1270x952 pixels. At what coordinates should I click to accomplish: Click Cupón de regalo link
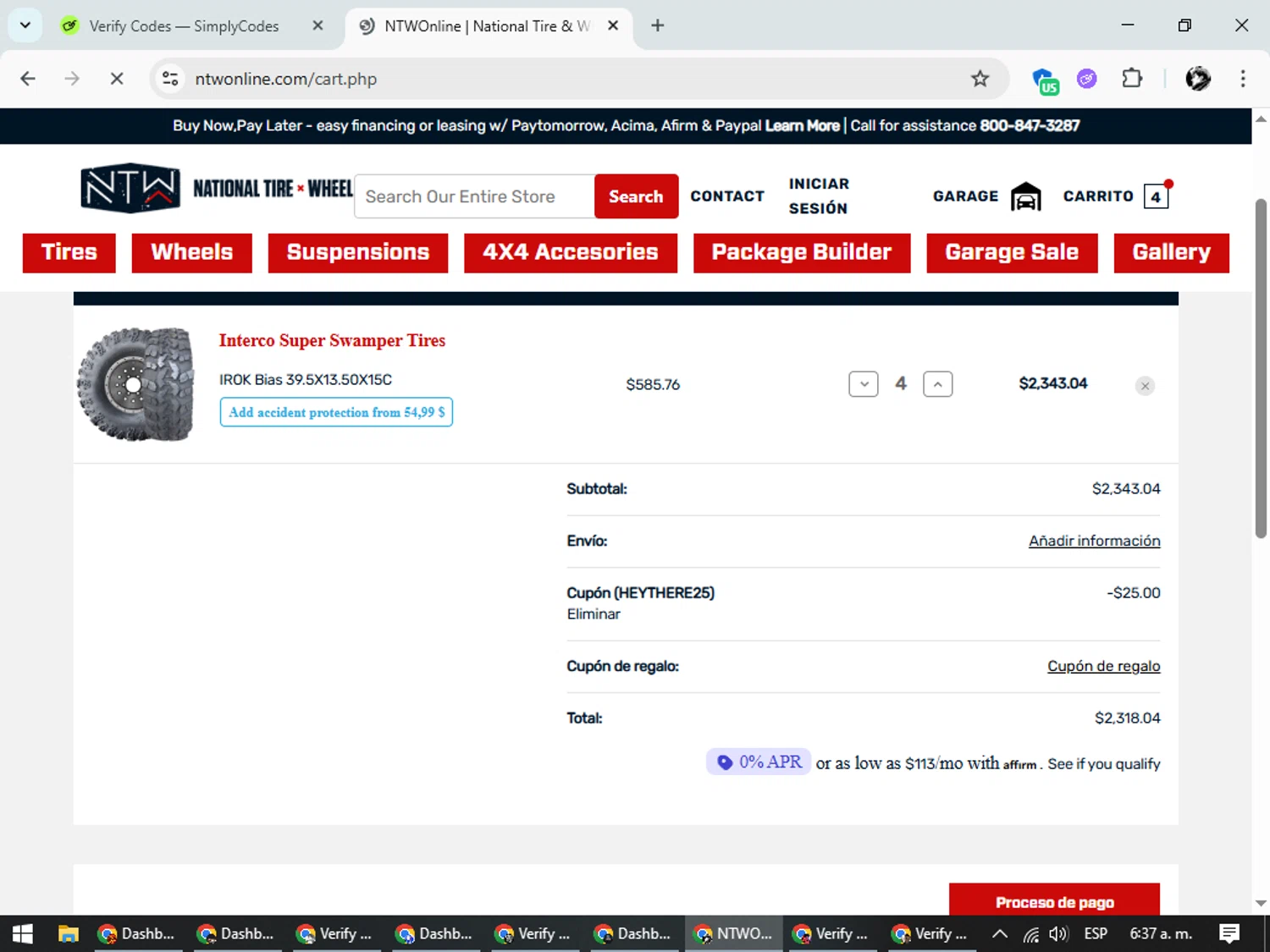coord(1103,666)
